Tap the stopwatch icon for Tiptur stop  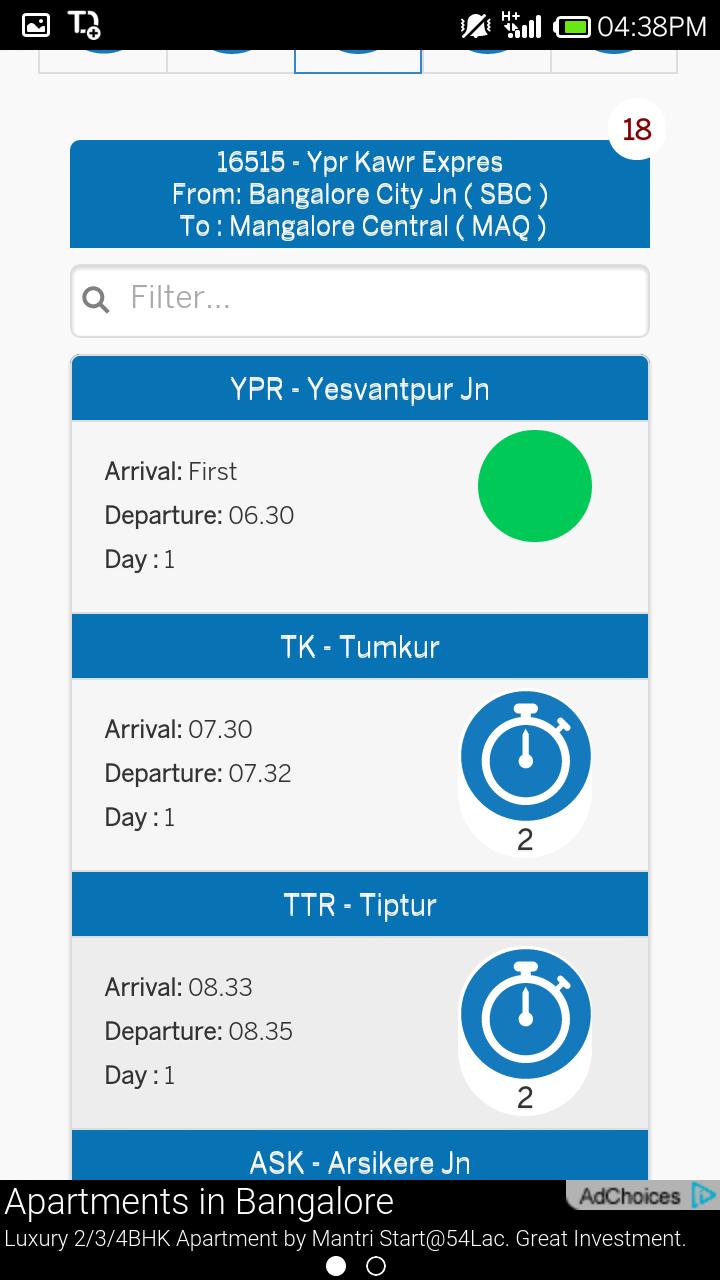pos(524,1015)
